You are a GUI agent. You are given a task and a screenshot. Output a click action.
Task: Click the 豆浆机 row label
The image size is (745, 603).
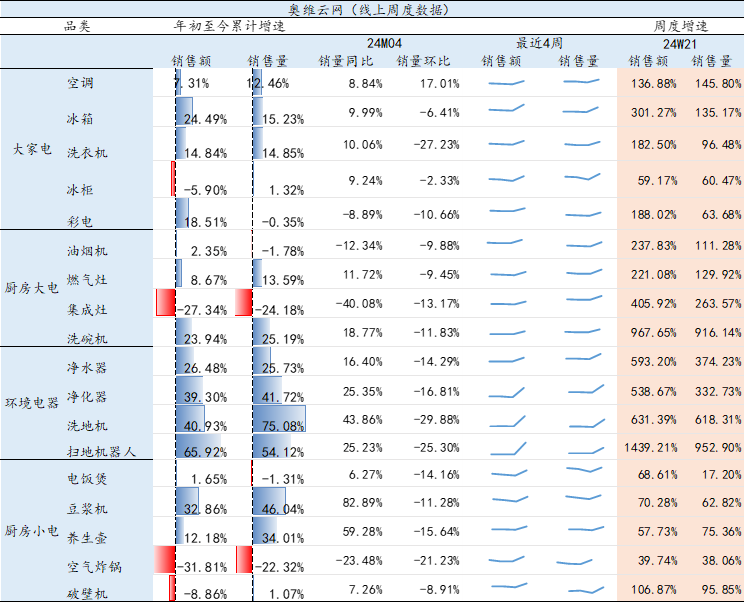click(87, 508)
